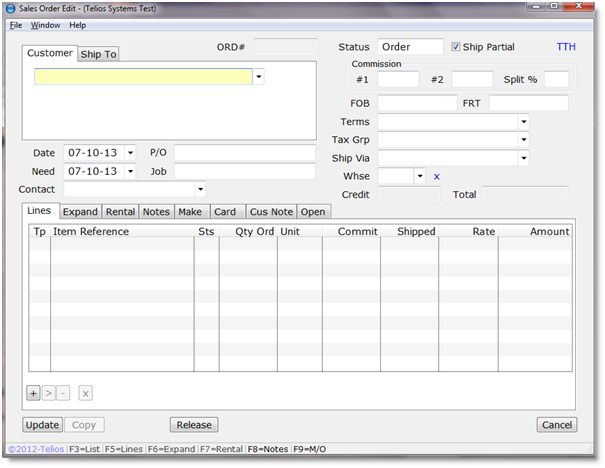Open the File menu
605x468 pixels.
(16, 25)
